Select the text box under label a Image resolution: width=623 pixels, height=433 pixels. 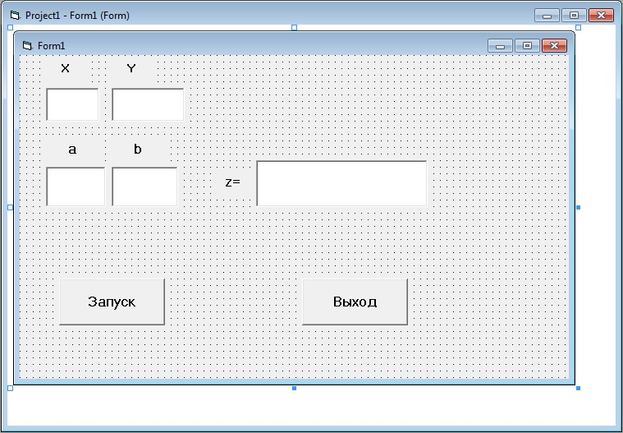(75, 187)
